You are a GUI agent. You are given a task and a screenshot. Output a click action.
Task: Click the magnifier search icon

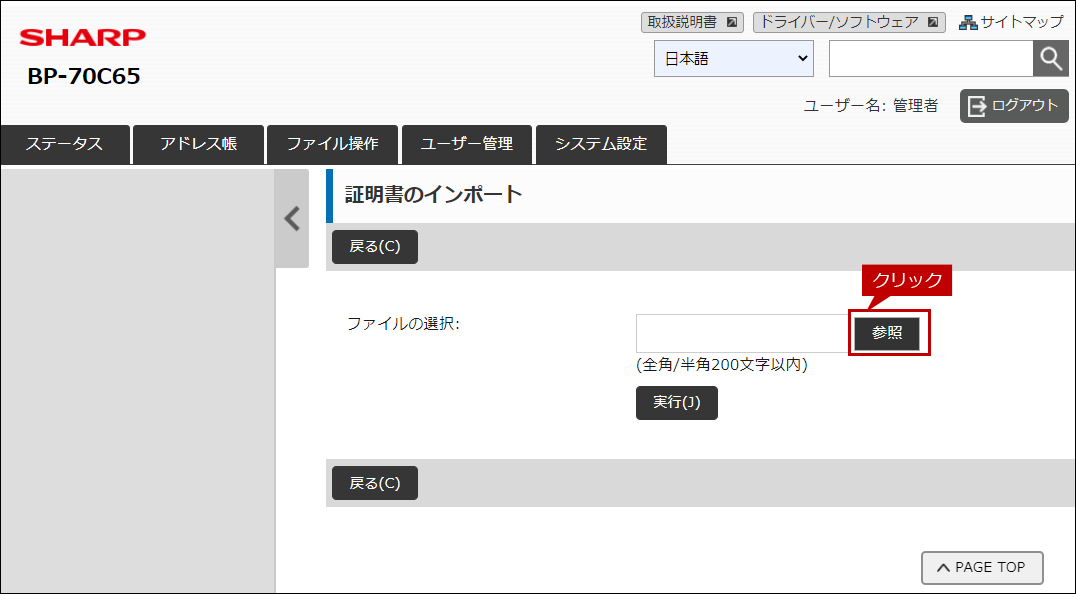(1051, 58)
